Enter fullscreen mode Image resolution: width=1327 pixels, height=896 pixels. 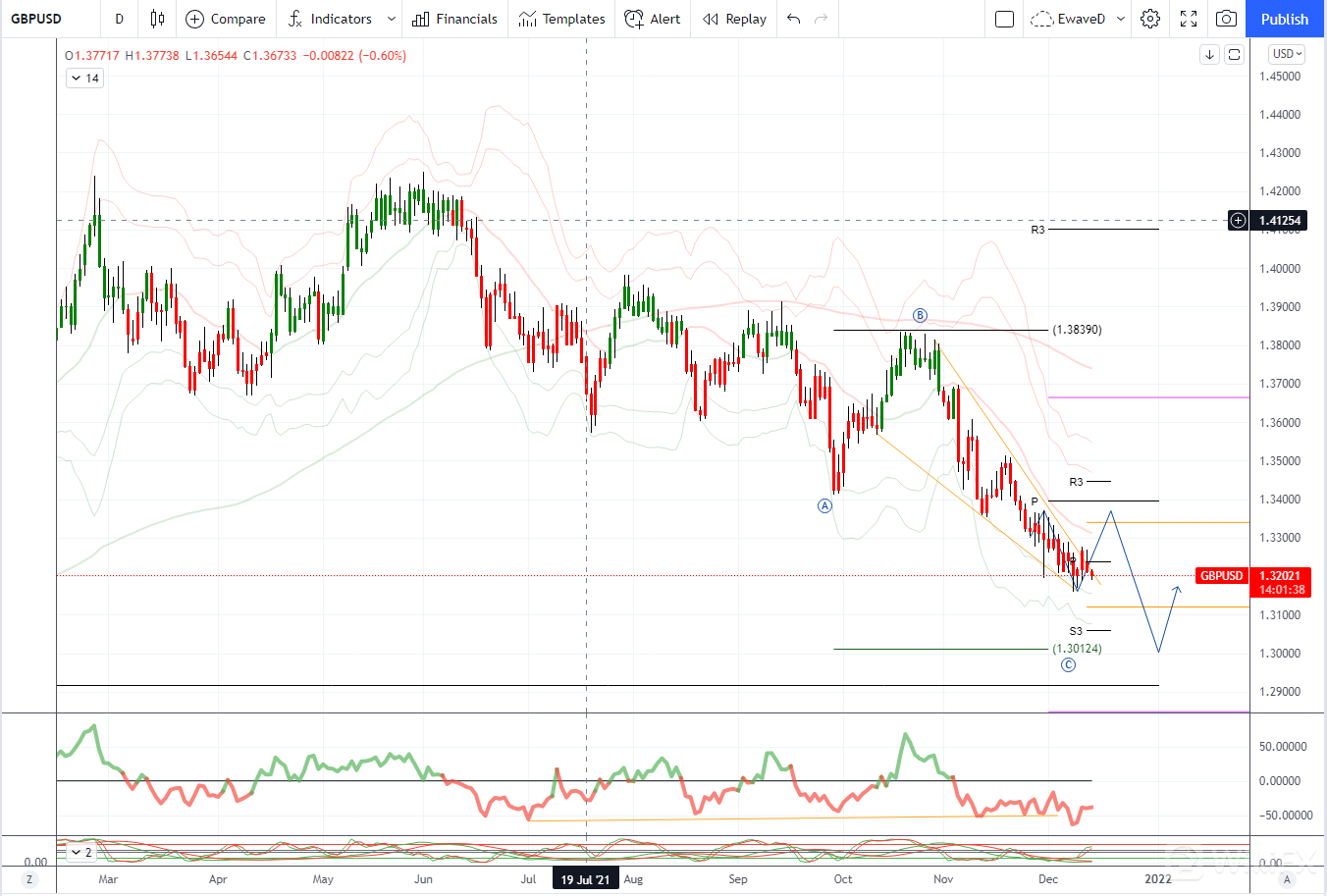1189,19
